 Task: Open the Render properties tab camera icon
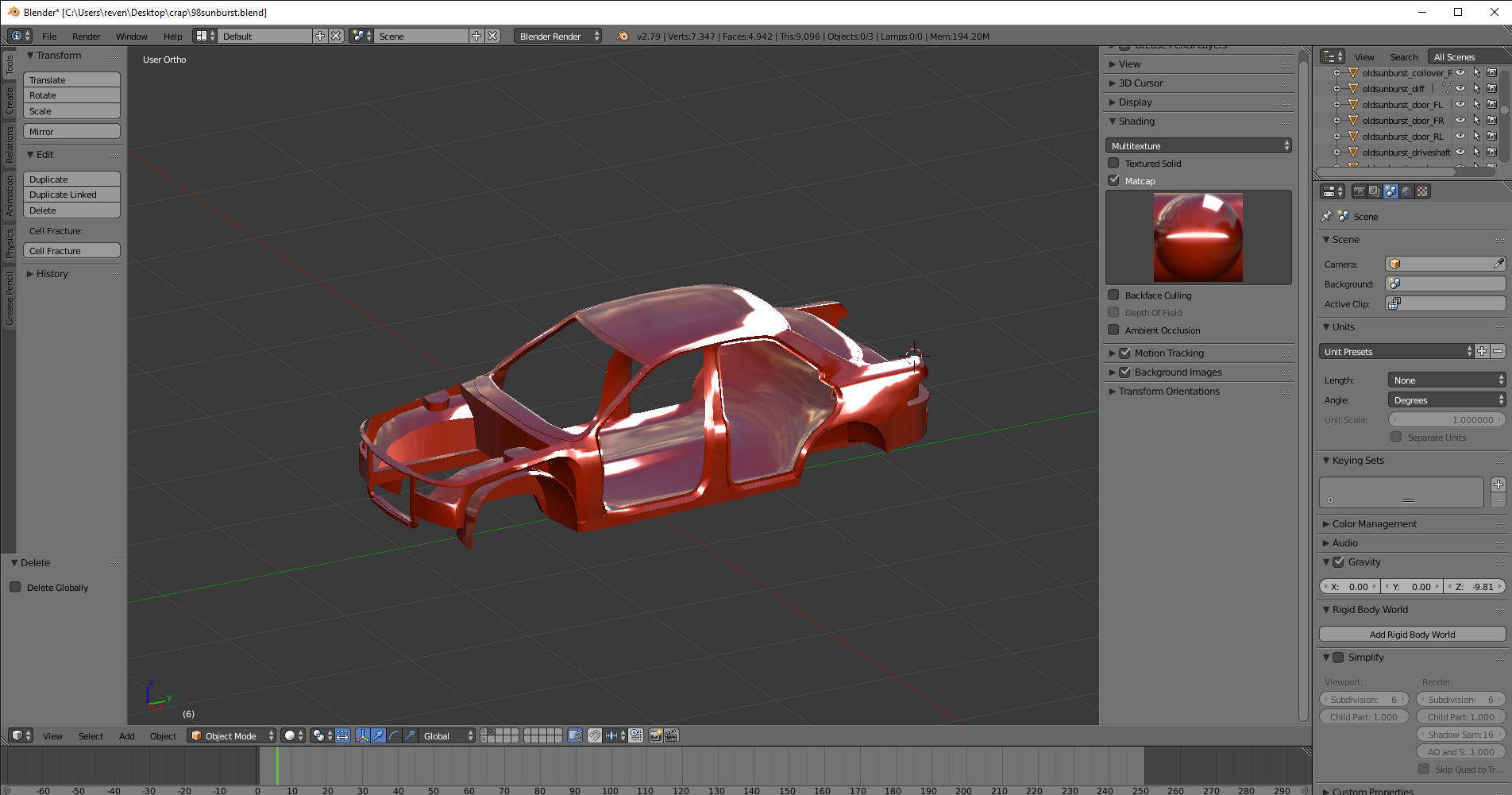coord(1359,191)
